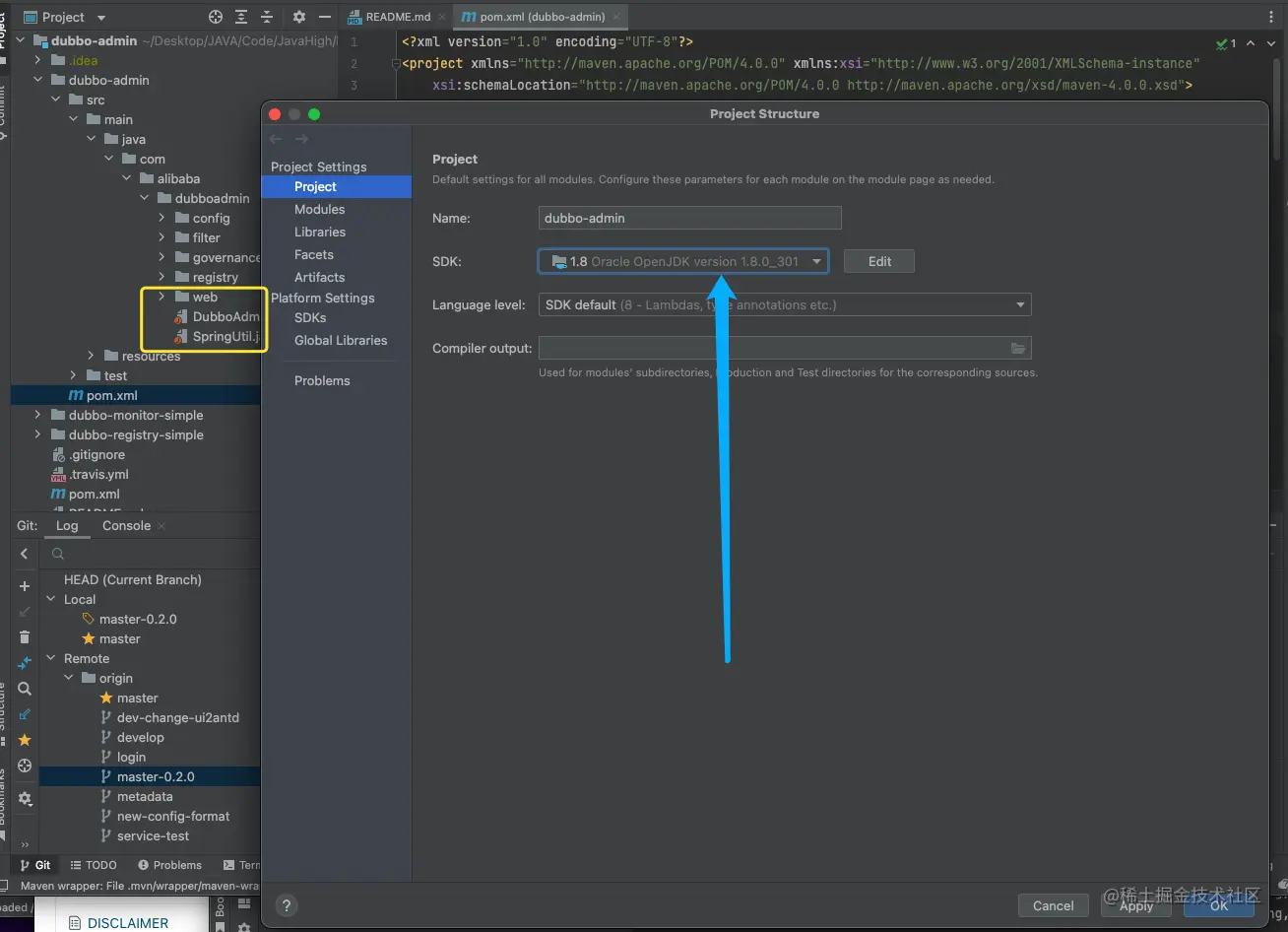This screenshot has width=1288, height=932.
Task: Close the README.md editor tab
Action: coord(440,17)
